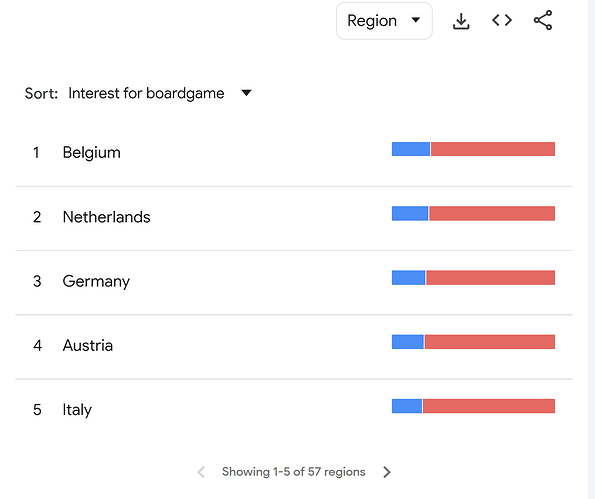Image resolution: width=595 pixels, height=499 pixels.
Task: Click Belgium's red interest bar
Action: point(493,149)
